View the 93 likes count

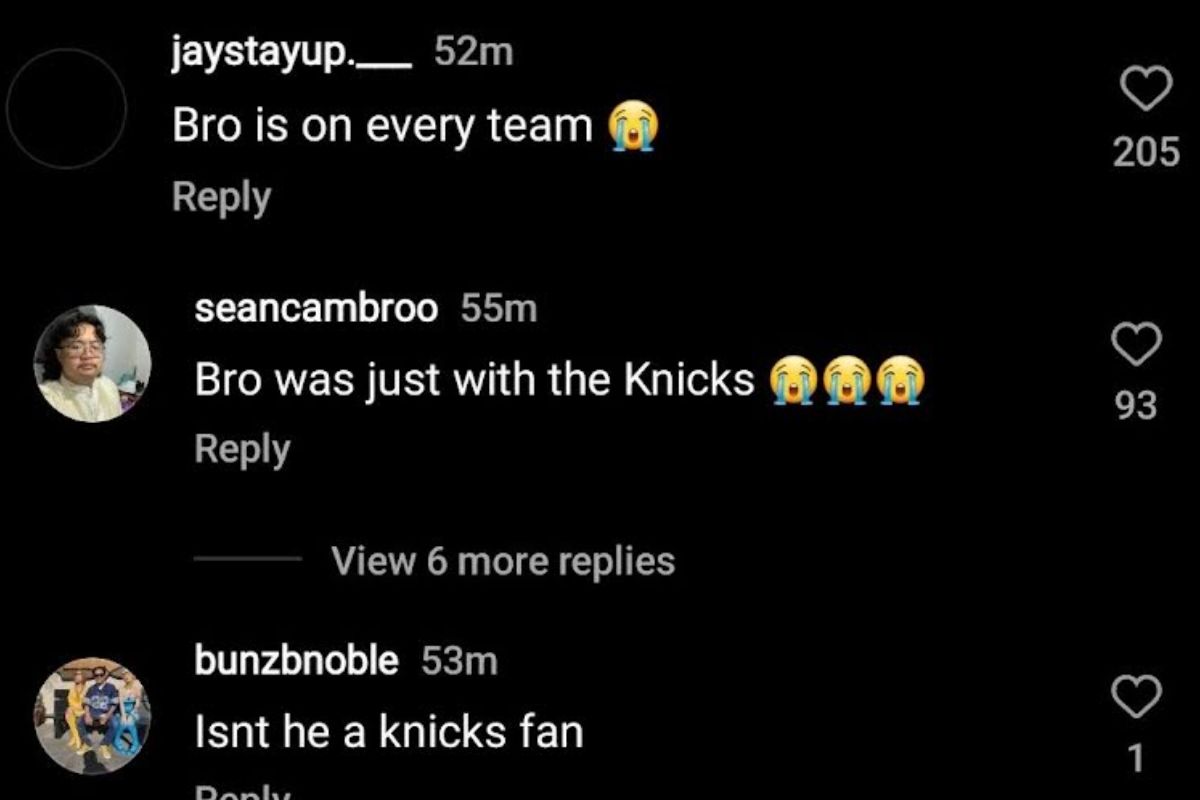pyautogui.click(x=1136, y=405)
